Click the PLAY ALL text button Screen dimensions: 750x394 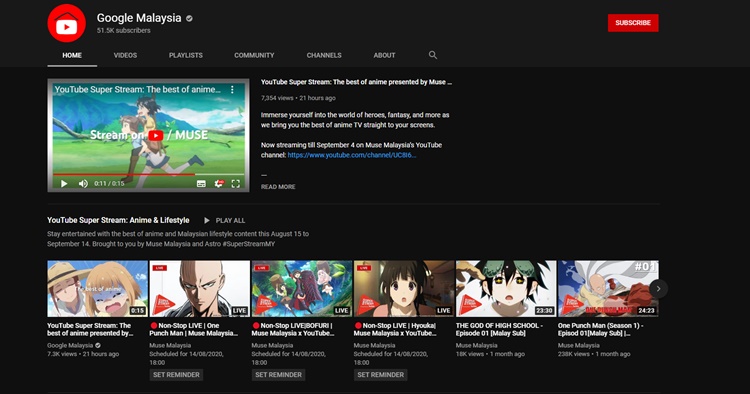230,220
